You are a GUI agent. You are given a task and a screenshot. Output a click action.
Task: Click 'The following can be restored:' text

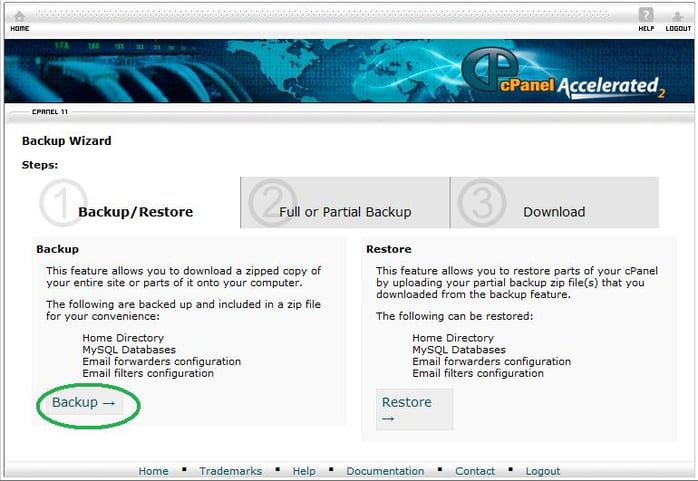pos(455,316)
